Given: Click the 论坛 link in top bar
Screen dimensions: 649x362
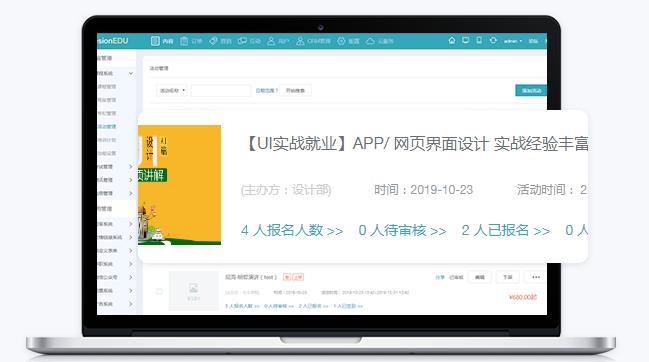Looking at the screenshot, I should tap(533, 41).
